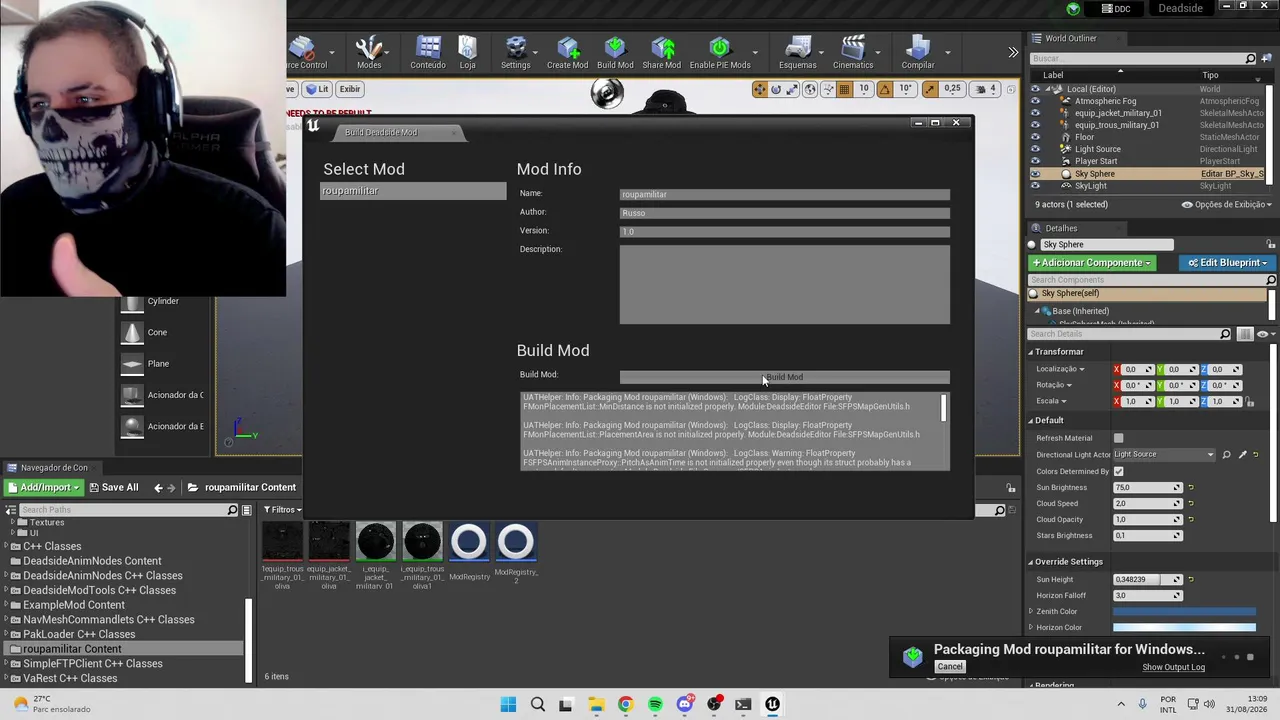This screenshot has width=1280, height=720.
Task: Toggle visibility of Atmospheric Fog actor
Action: coord(1035,101)
